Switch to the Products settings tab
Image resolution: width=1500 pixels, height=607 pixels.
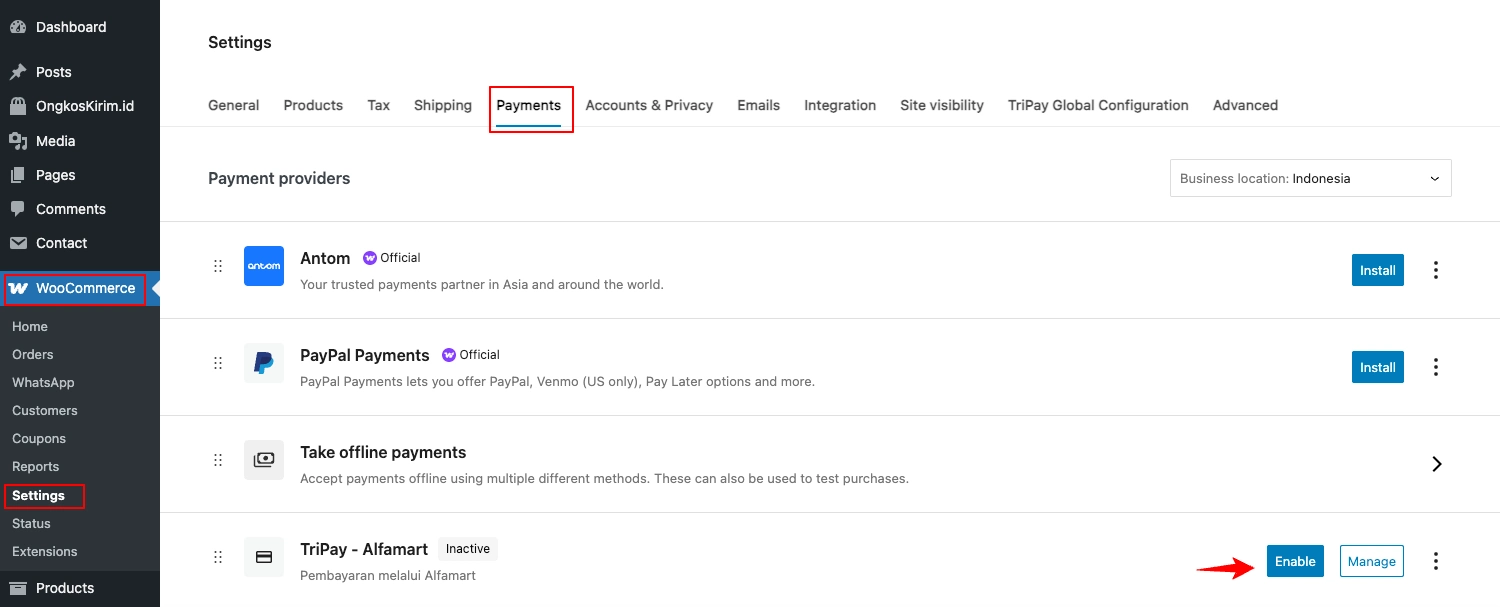tap(313, 105)
